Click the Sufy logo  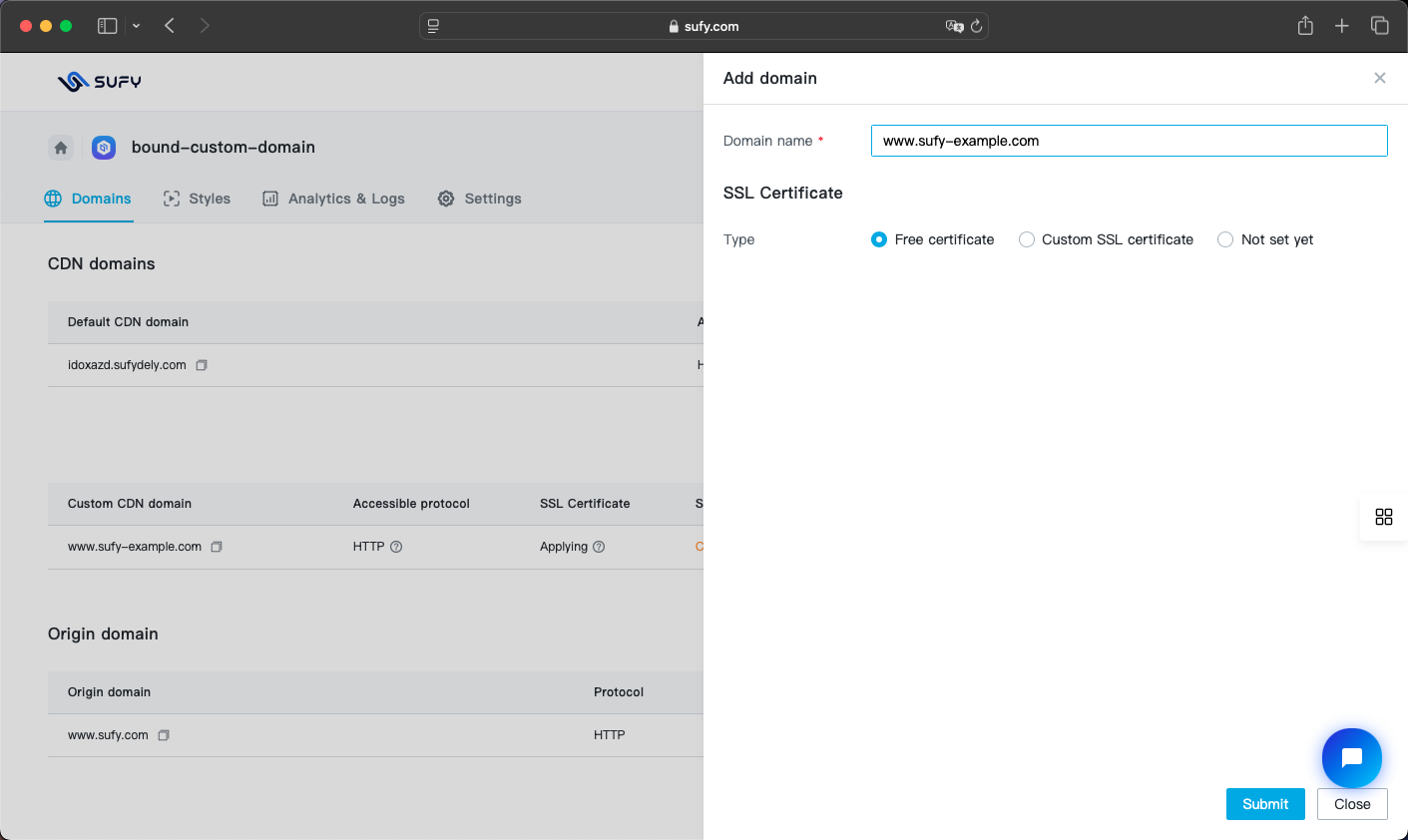[99, 82]
